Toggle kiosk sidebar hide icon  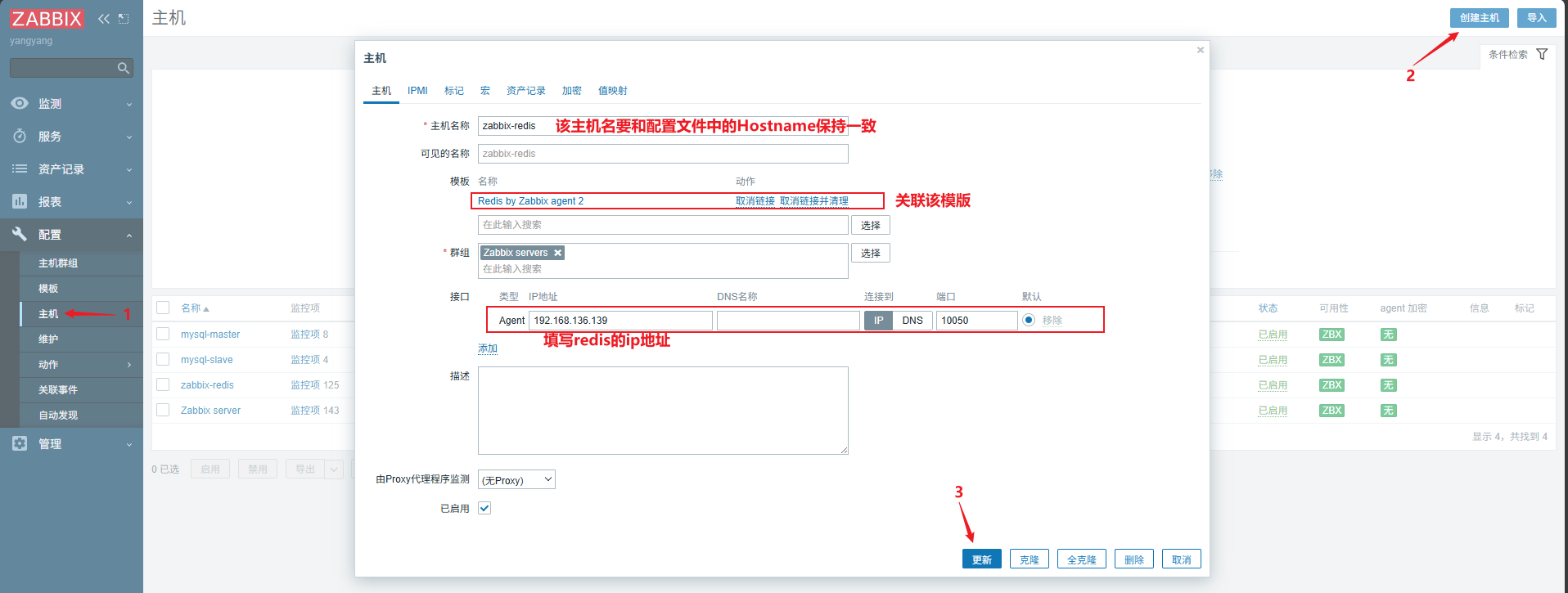[x=124, y=19]
